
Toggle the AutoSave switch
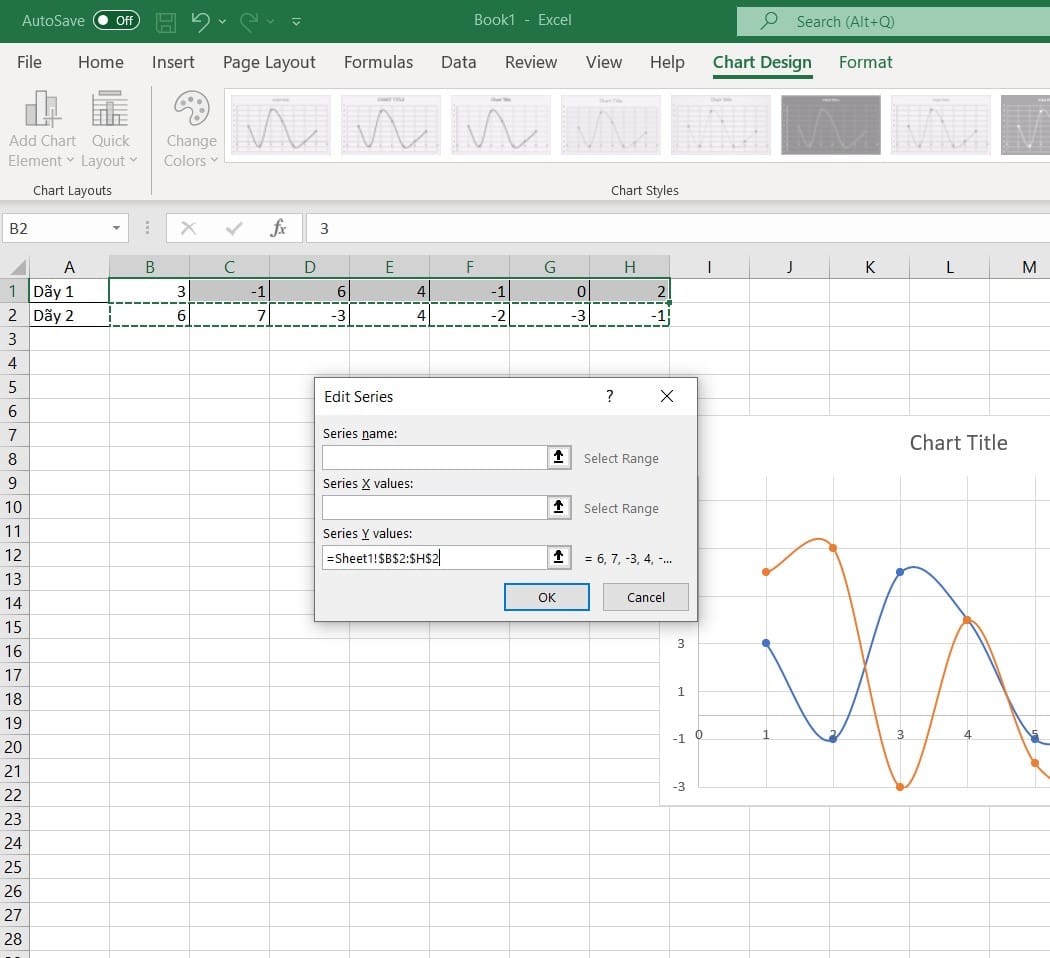[x=116, y=21]
